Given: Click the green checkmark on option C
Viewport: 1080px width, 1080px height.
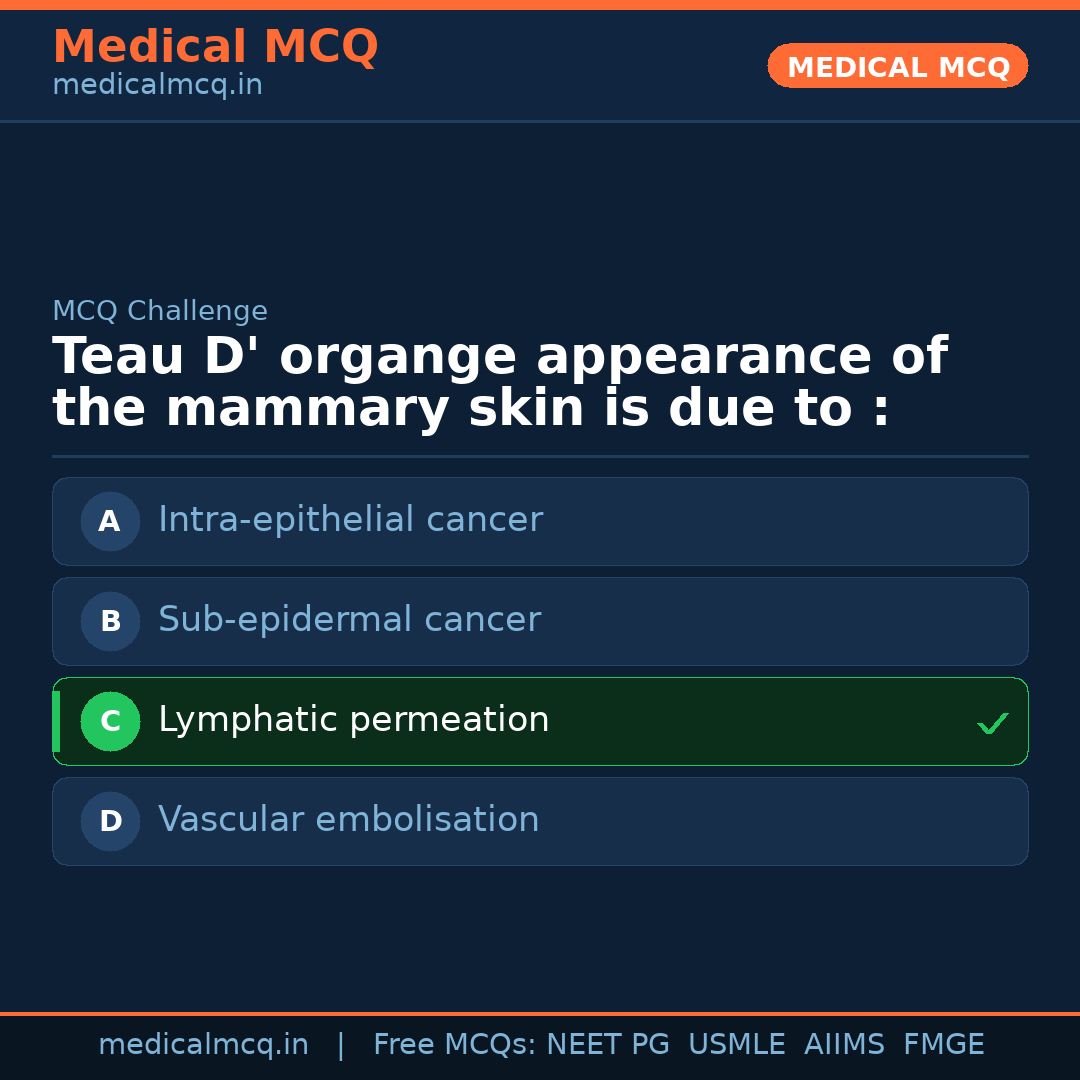Looking at the screenshot, I should tap(993, 722).
